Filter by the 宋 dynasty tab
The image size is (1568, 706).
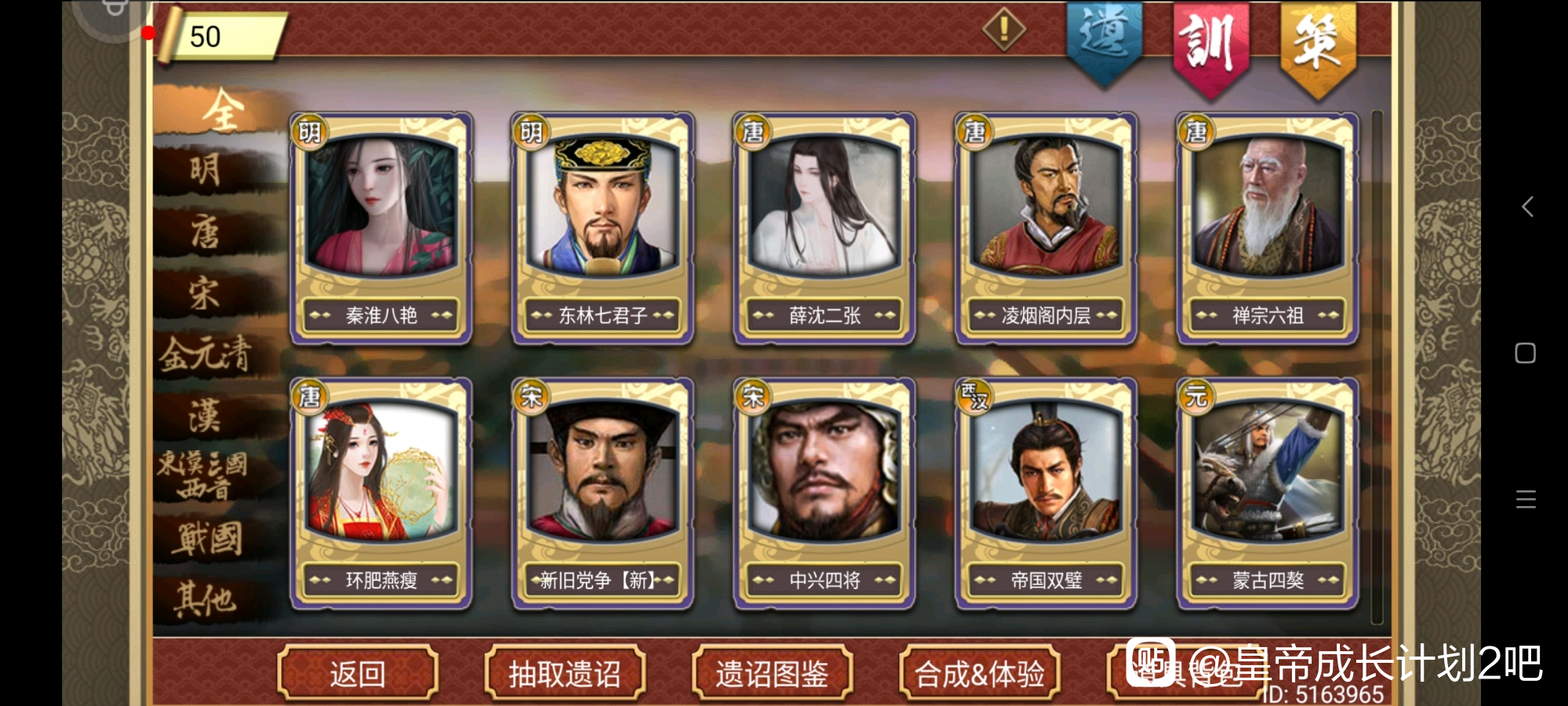point(205,293)
